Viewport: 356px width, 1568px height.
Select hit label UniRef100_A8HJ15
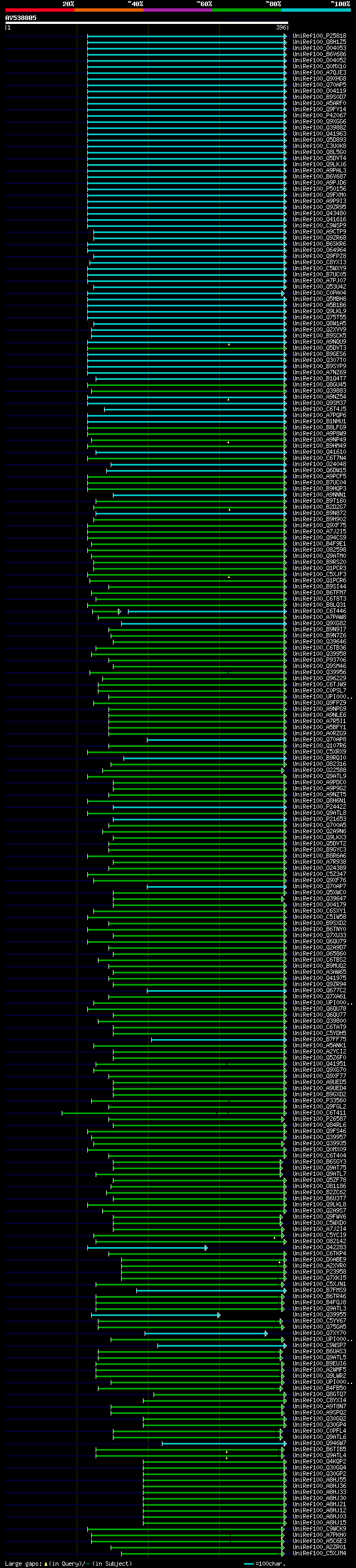click(x=319, y=1523)
